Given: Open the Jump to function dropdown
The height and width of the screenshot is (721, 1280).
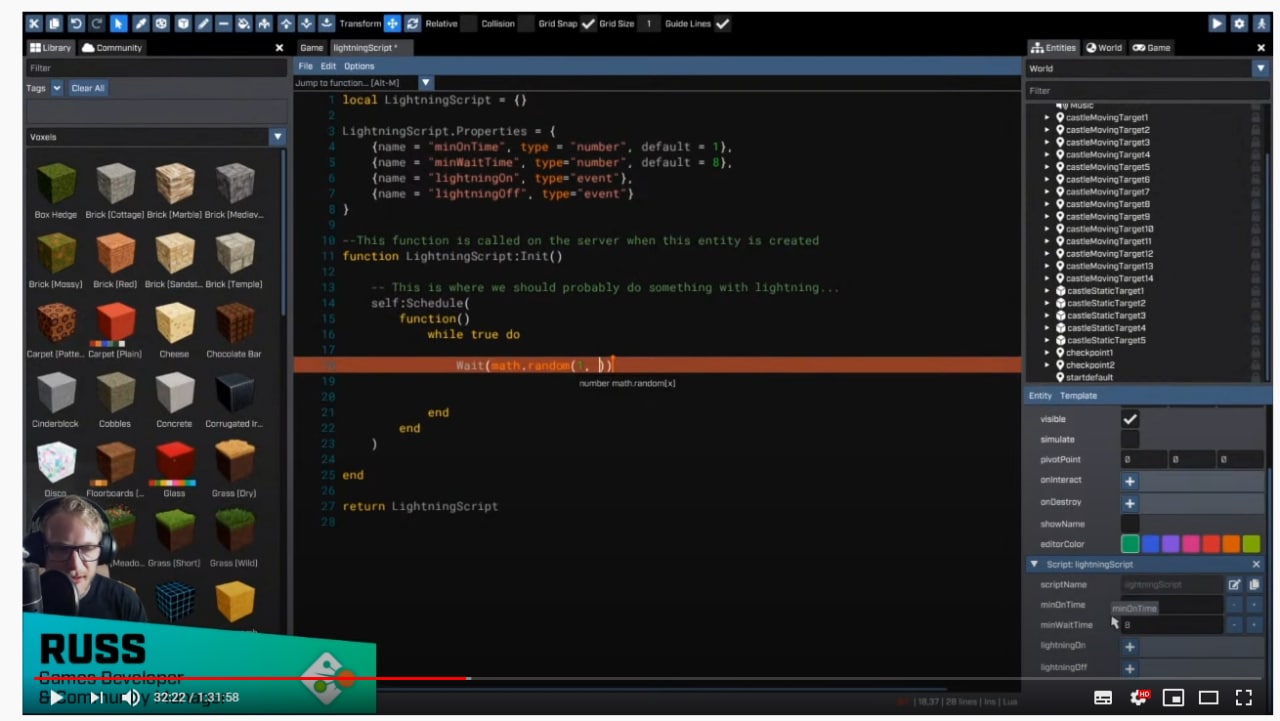Looking at the screenshot, I should pyautogui.click(x=425, y=83).
